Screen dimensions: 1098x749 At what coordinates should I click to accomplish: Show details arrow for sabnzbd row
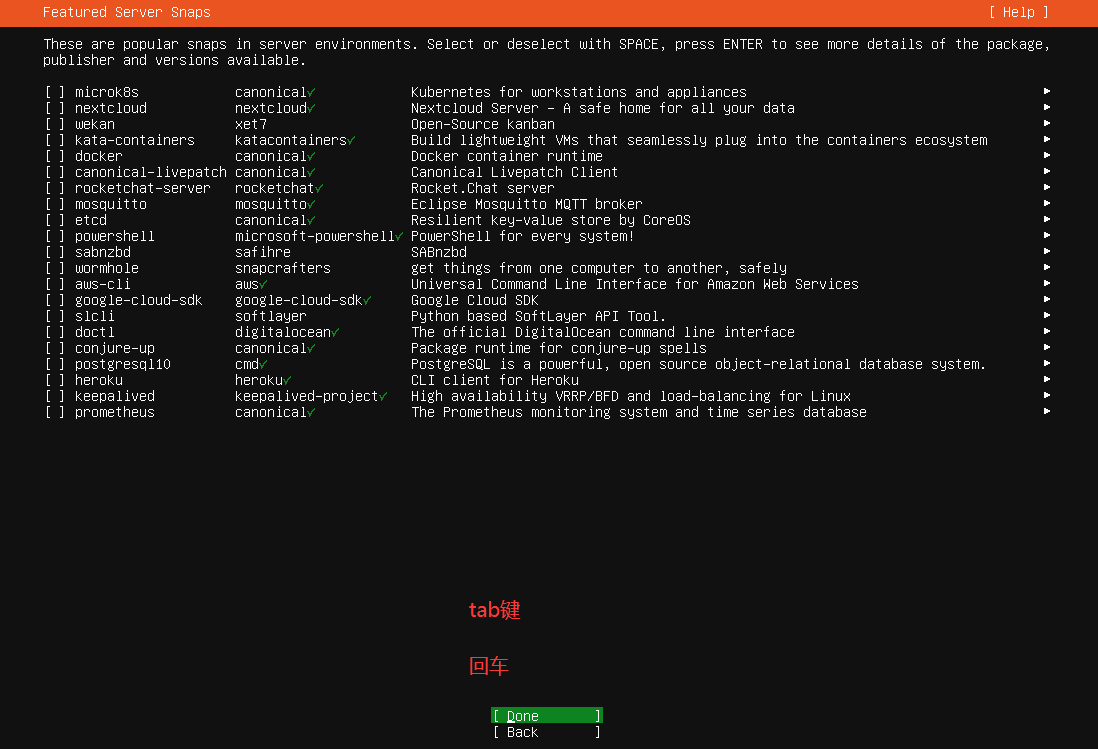1047,251
